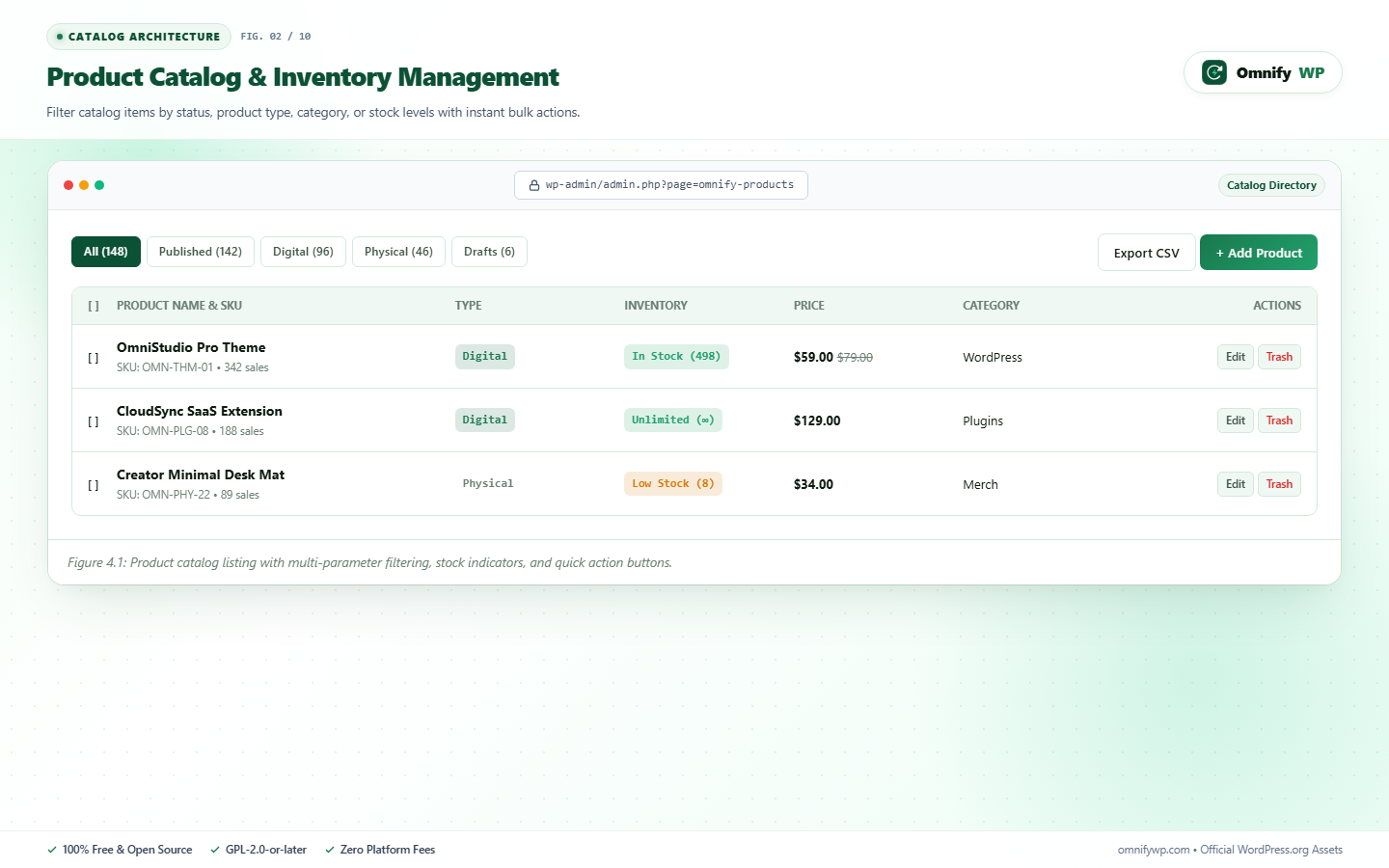Screen dimensions: 1389x868
Task: Click the lock icon in address bar
Action: [533, 185]
